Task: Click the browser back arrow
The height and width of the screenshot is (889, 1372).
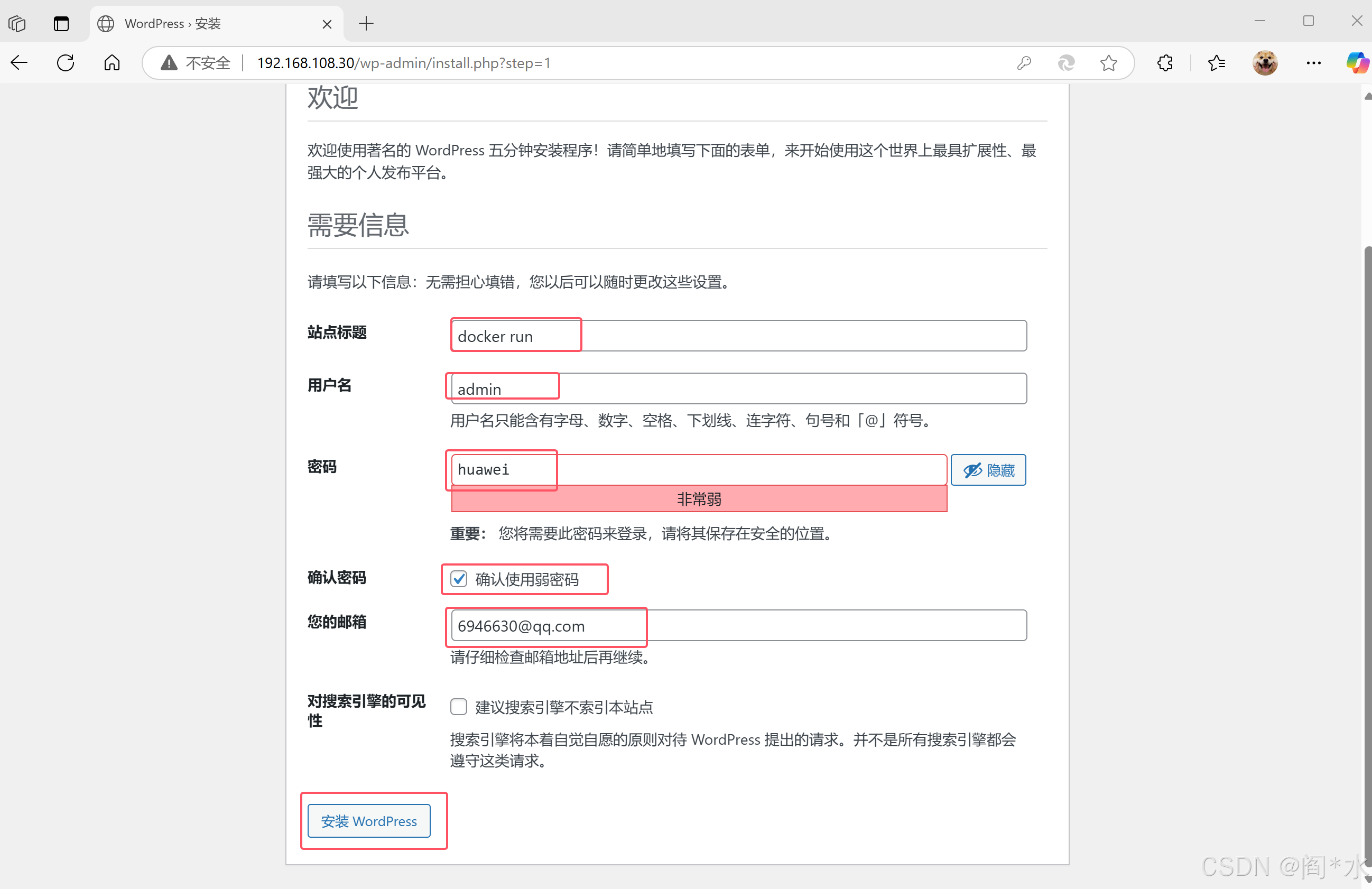Action: [19, 63]
